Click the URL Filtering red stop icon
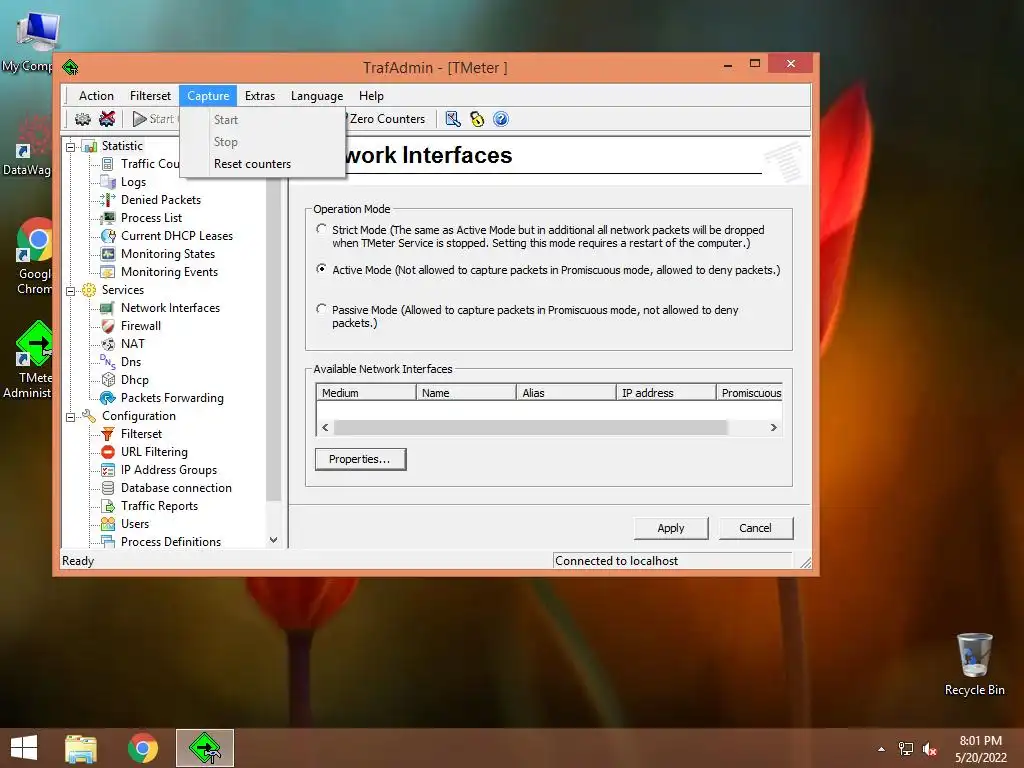Image resolution: width=1024 pixels, height=768 pixels. point(108,452)
